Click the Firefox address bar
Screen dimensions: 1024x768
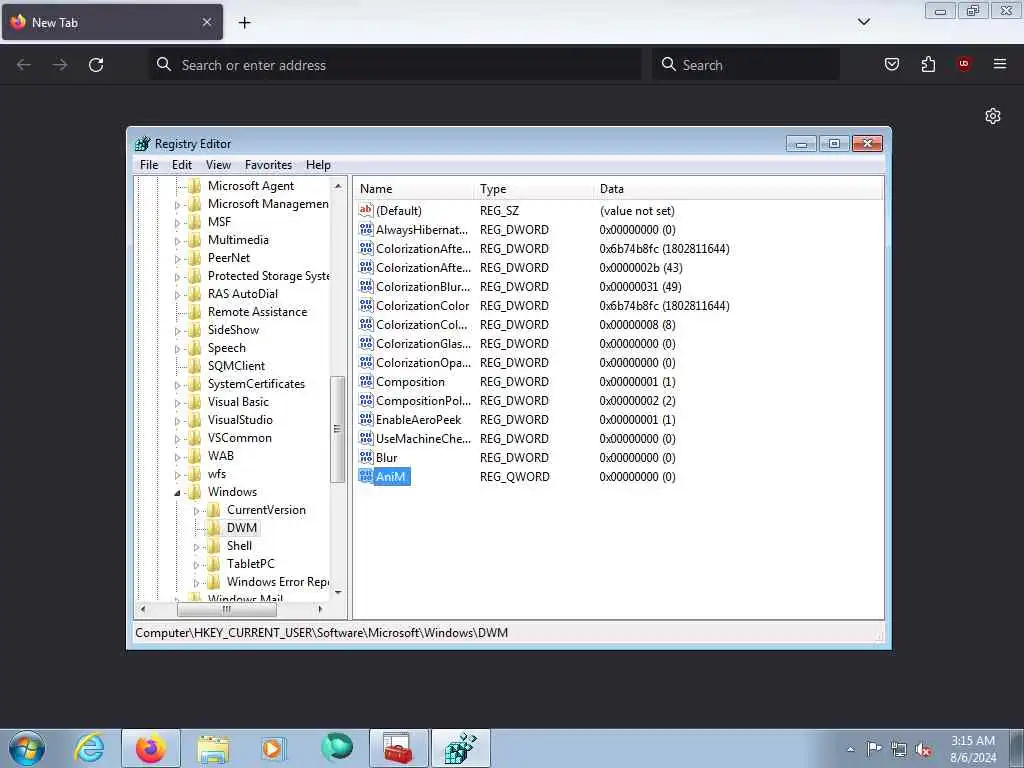[x=396, y=65]
